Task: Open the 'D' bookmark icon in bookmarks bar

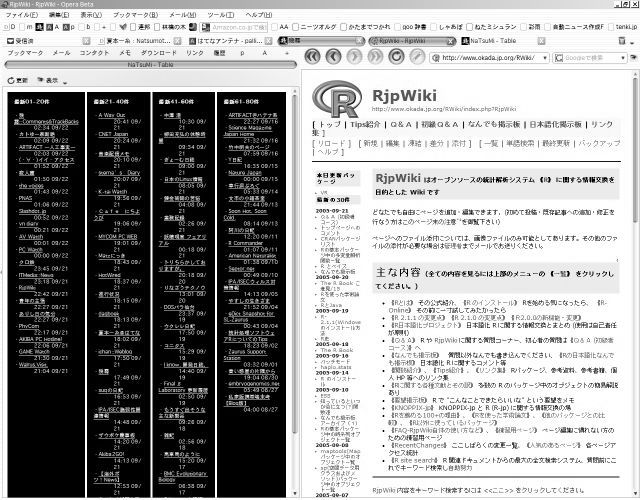Action: [x=9, y=27]
